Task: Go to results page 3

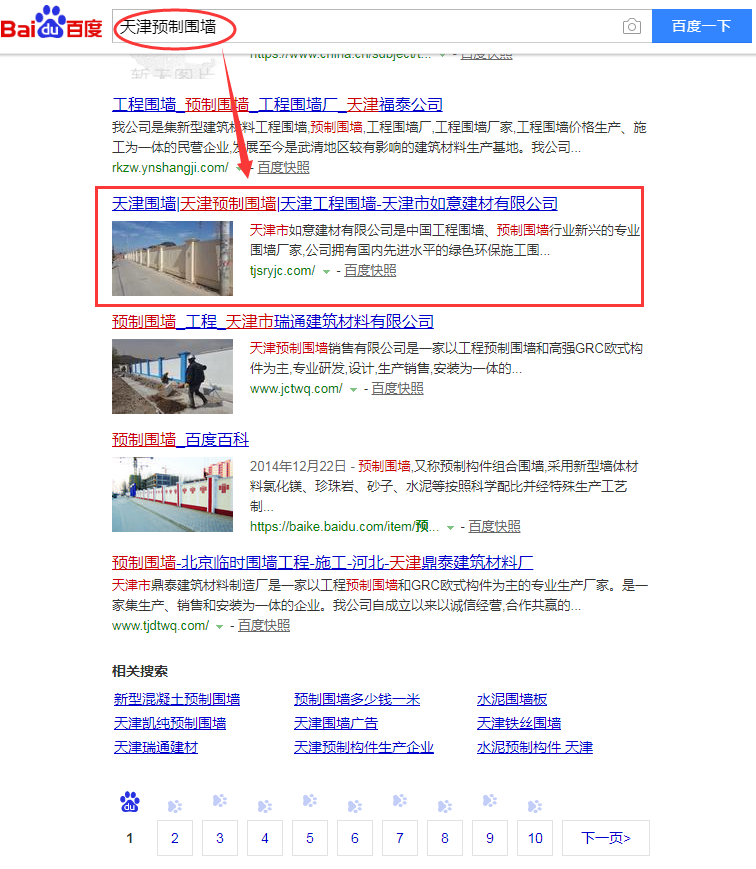Action: [x=220, y=838]
